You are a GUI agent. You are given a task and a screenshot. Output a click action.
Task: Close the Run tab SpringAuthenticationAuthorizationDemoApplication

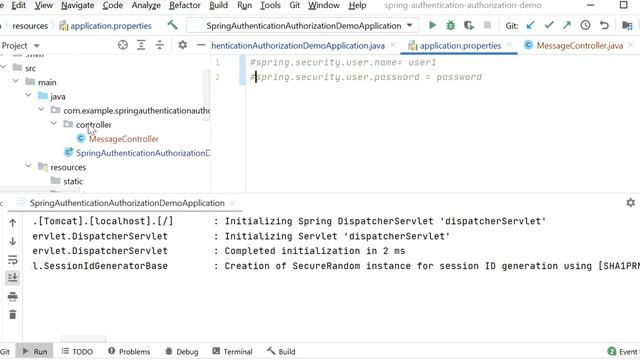[232, 203]
